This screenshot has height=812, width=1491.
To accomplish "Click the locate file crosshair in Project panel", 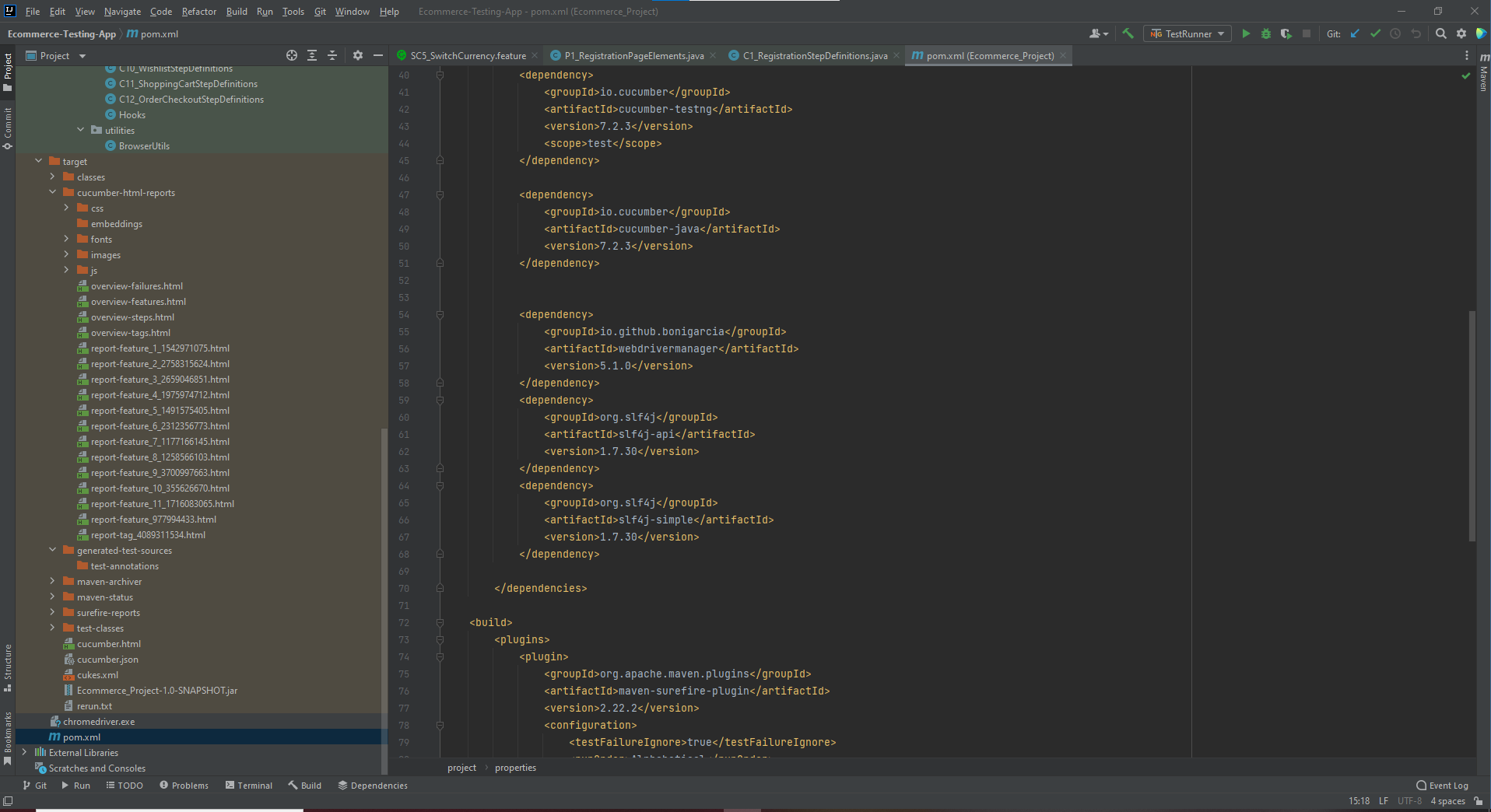I will pos(292,55).
